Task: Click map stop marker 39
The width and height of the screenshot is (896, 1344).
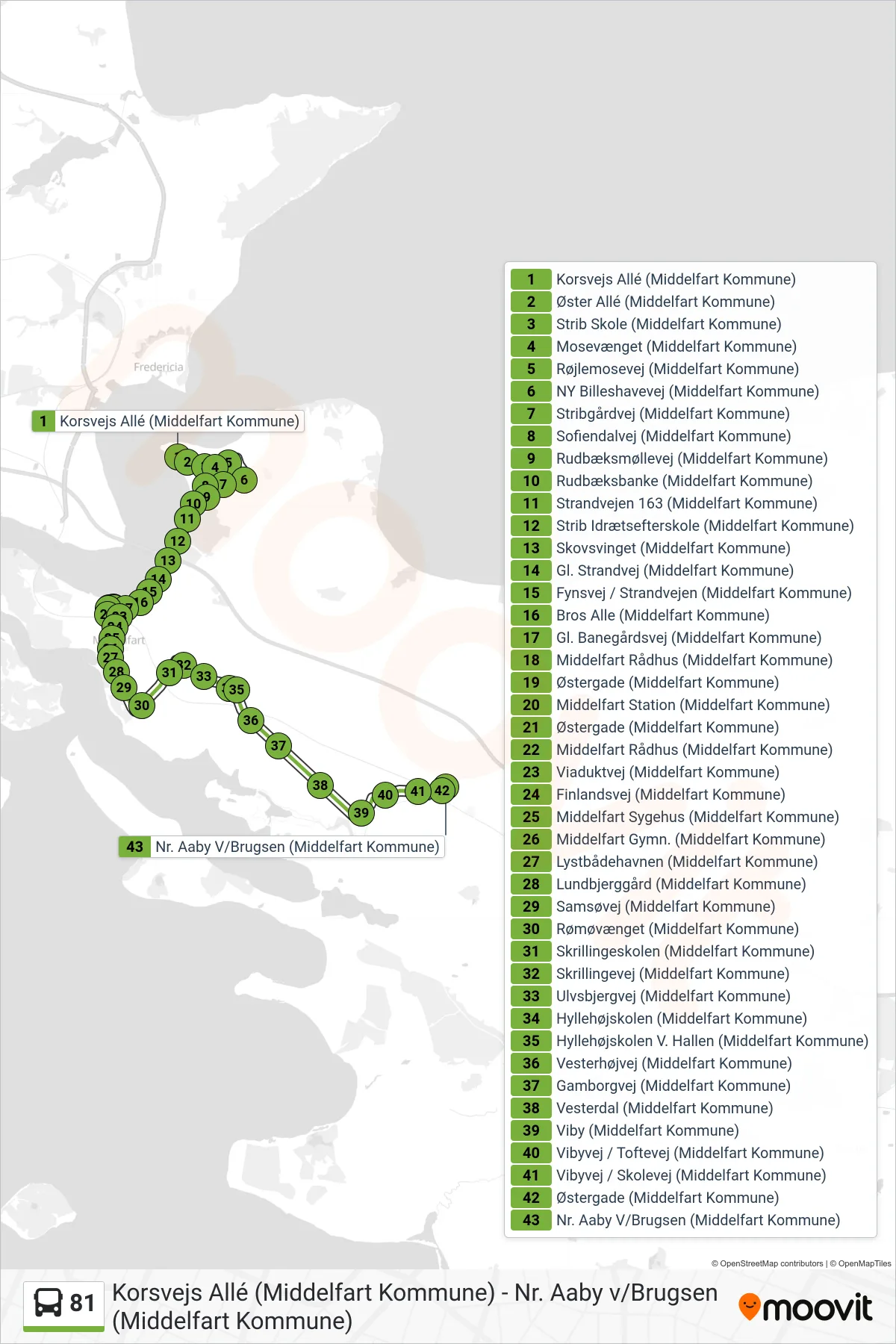Action: 361,812
